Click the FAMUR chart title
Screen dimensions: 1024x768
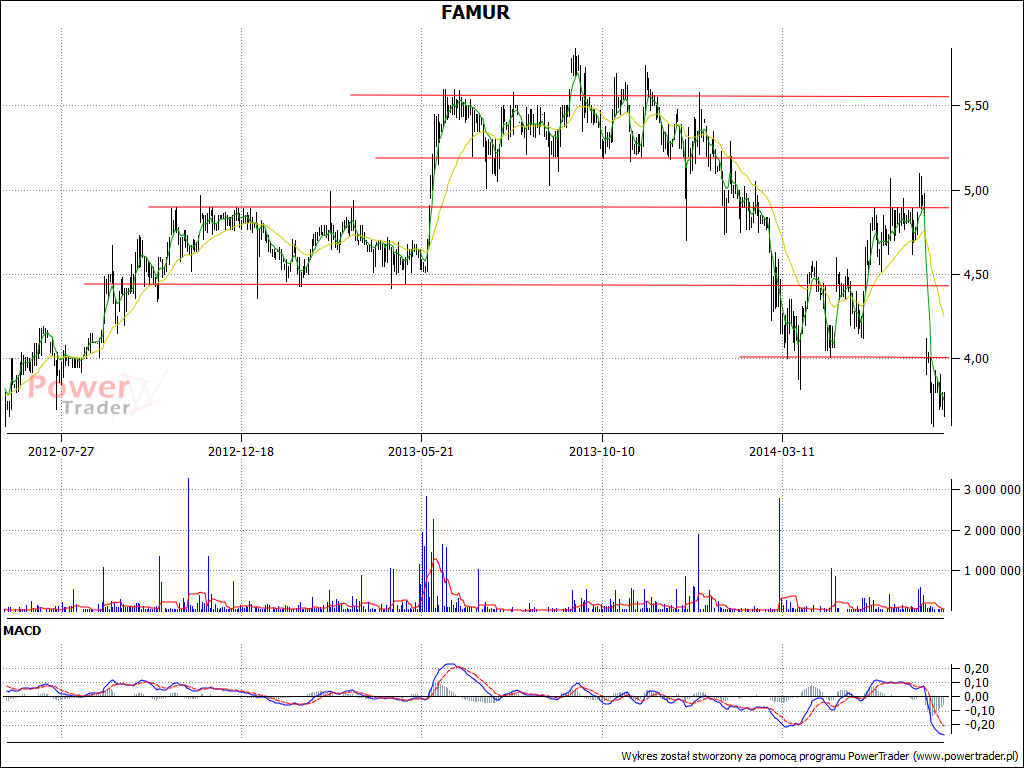[475, 12]
